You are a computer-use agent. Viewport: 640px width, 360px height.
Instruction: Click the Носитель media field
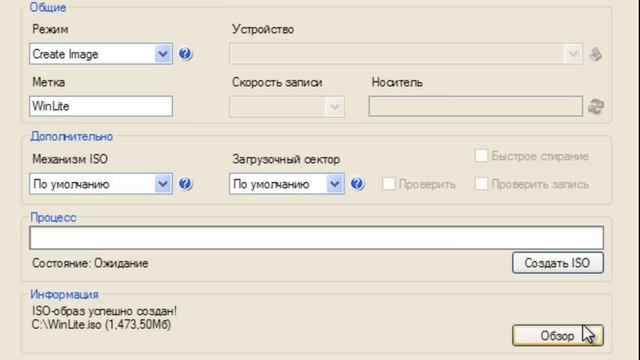pyautogui.click(x=476, y=106)
